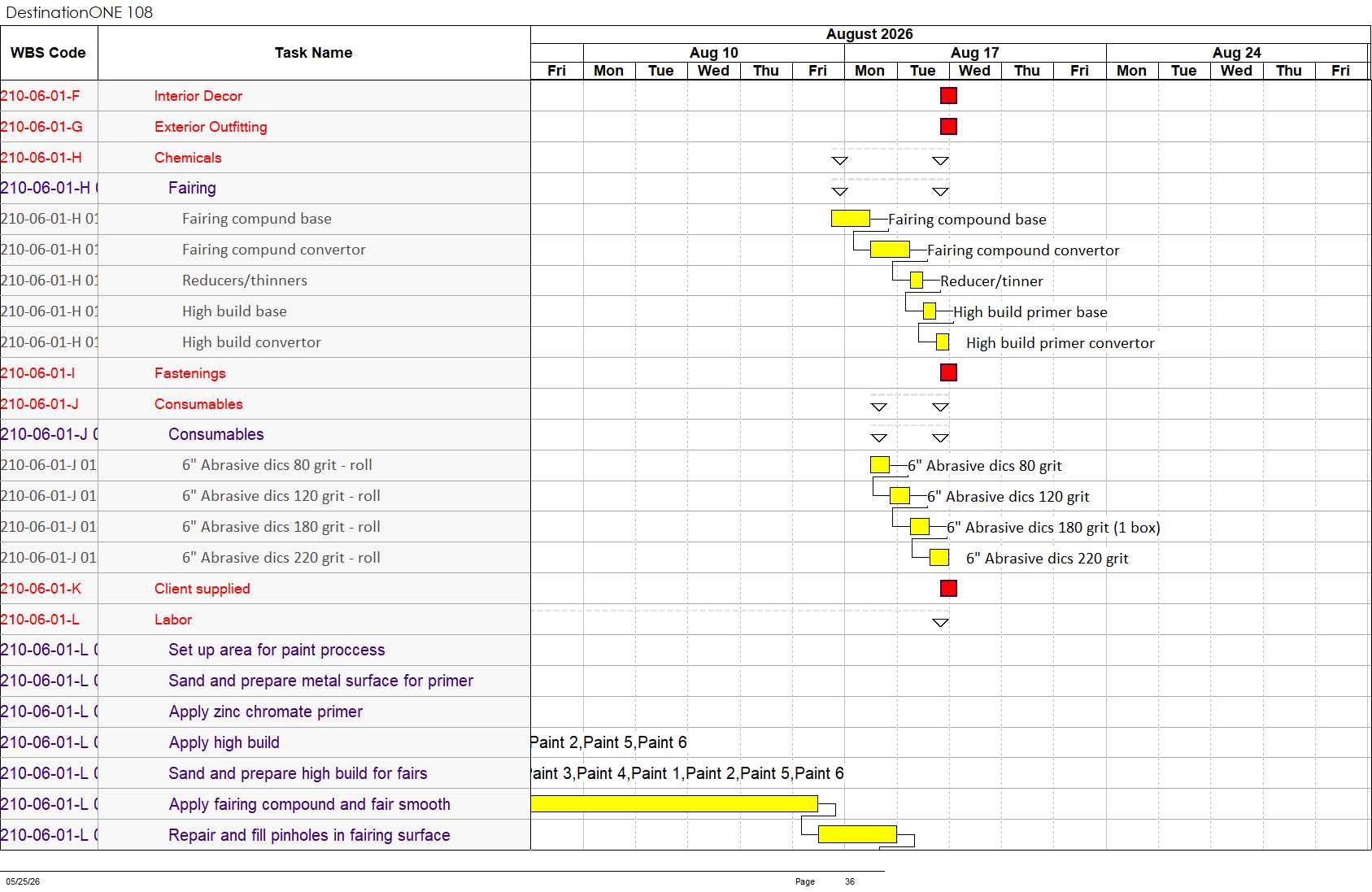The image size is (1372, 892).
Task: Click the Task Name column header
Action: point(314,53)
